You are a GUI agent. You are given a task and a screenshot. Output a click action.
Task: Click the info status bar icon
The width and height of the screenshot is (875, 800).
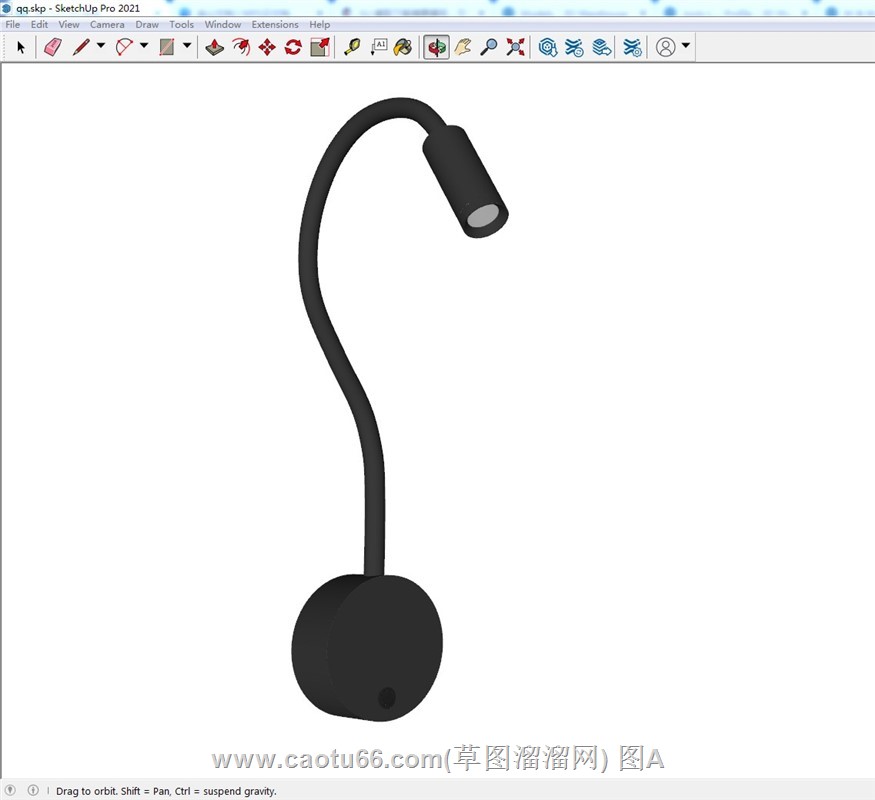click(33, 790)
